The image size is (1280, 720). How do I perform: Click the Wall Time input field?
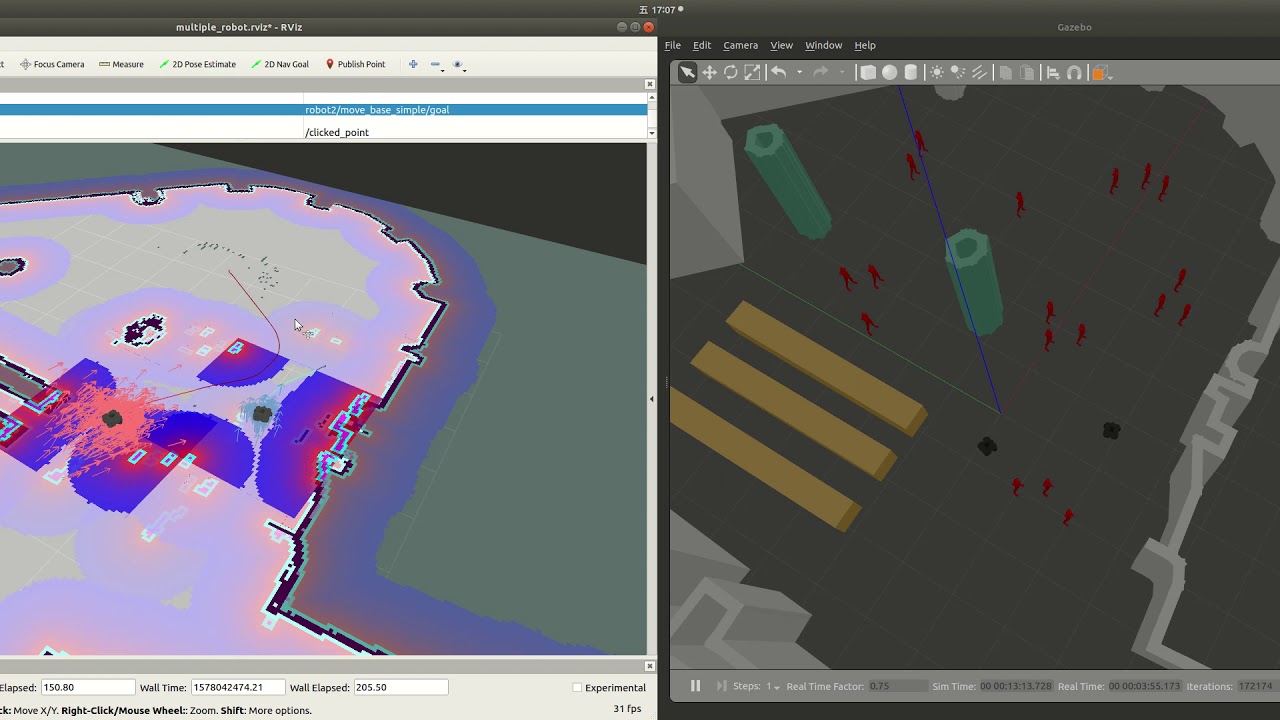(237, 688)
